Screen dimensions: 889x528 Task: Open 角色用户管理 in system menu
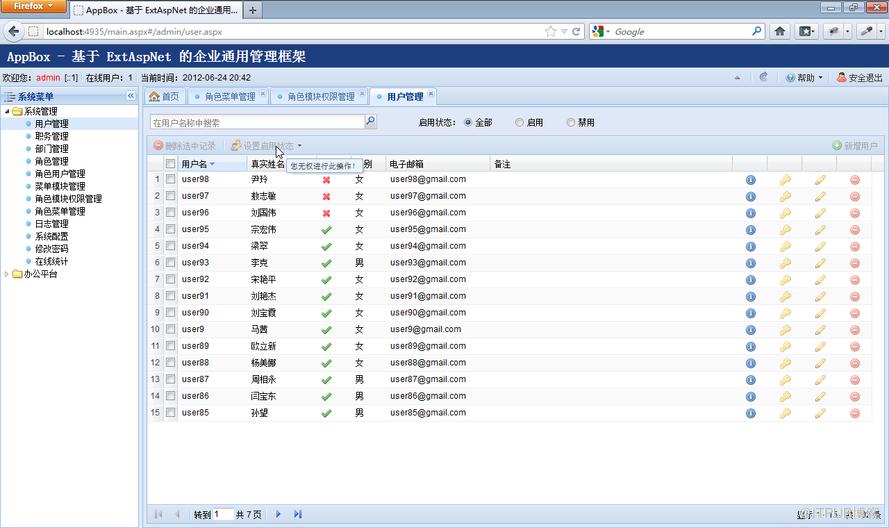tap(60, 174)
